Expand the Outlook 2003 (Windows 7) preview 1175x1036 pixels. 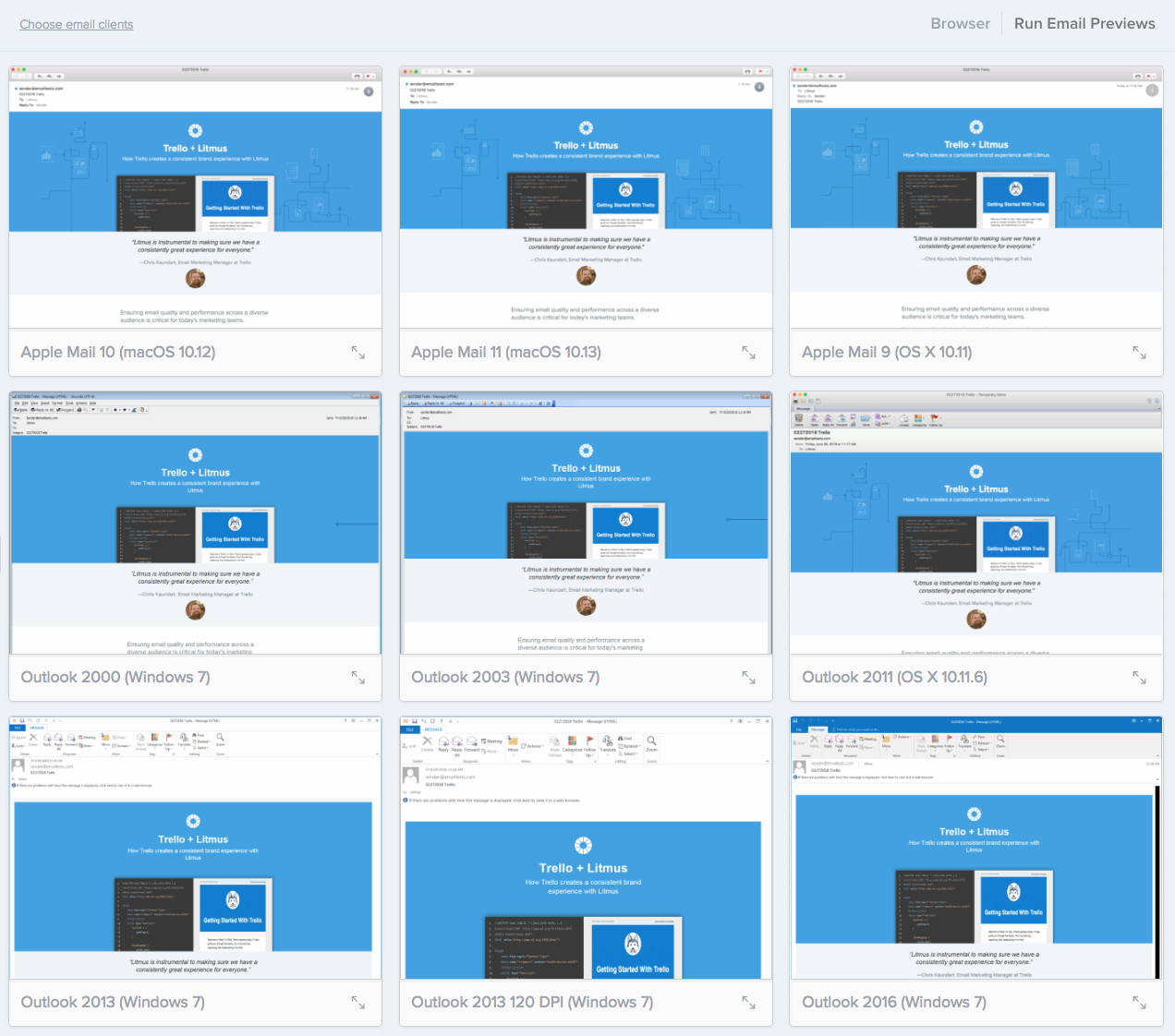749,678
